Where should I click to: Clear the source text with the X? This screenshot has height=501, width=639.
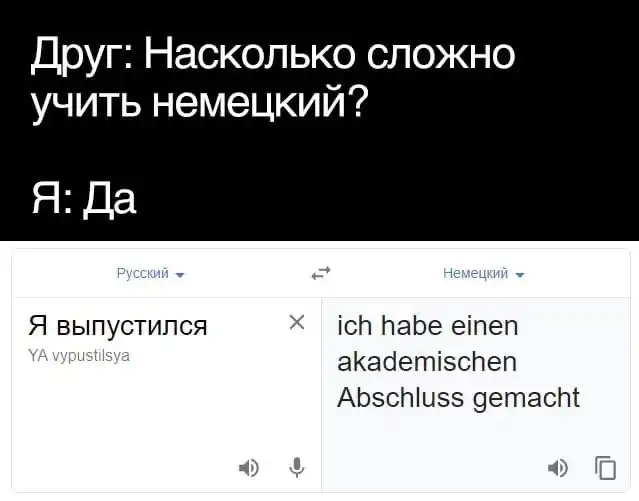click(x=296, y=322)
